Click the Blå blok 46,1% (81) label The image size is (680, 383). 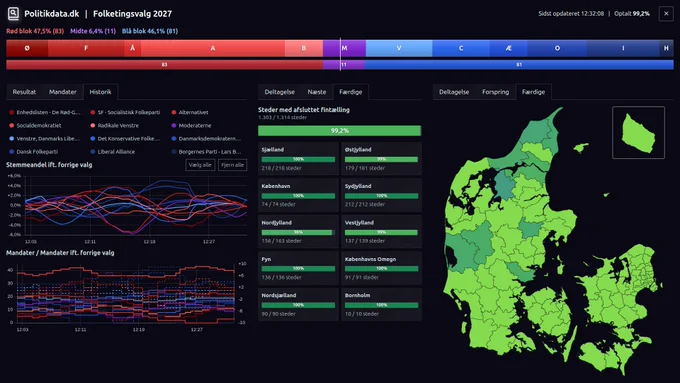tap(150, 31)
